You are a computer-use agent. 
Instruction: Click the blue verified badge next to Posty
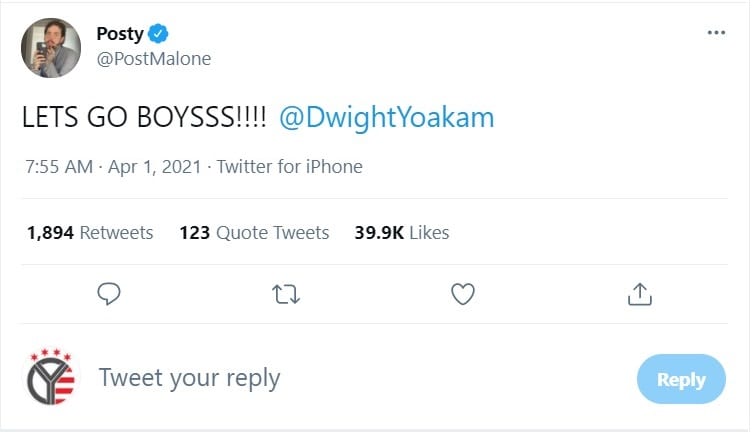pyautogui.click(x=158, y=34)
